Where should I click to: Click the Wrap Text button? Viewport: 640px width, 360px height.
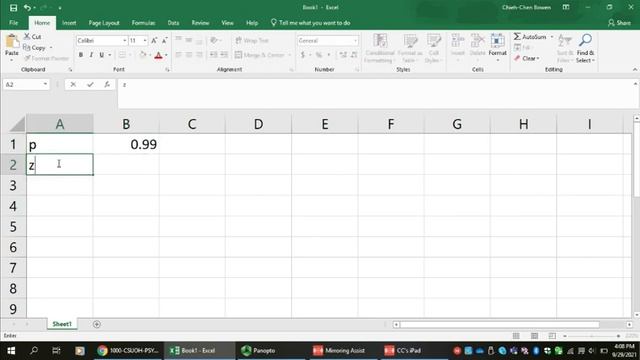[x=252, y=40]
